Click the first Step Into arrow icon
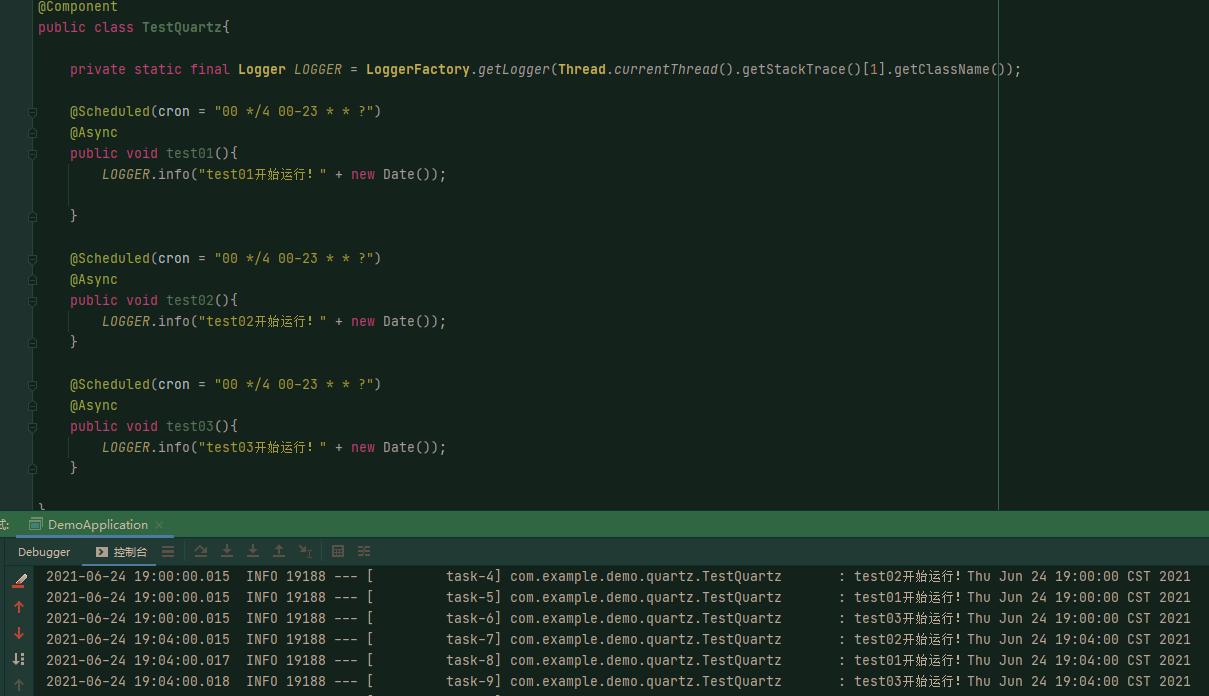Image resolution: width=1209 pixels, height=696 pixels. 227,551
